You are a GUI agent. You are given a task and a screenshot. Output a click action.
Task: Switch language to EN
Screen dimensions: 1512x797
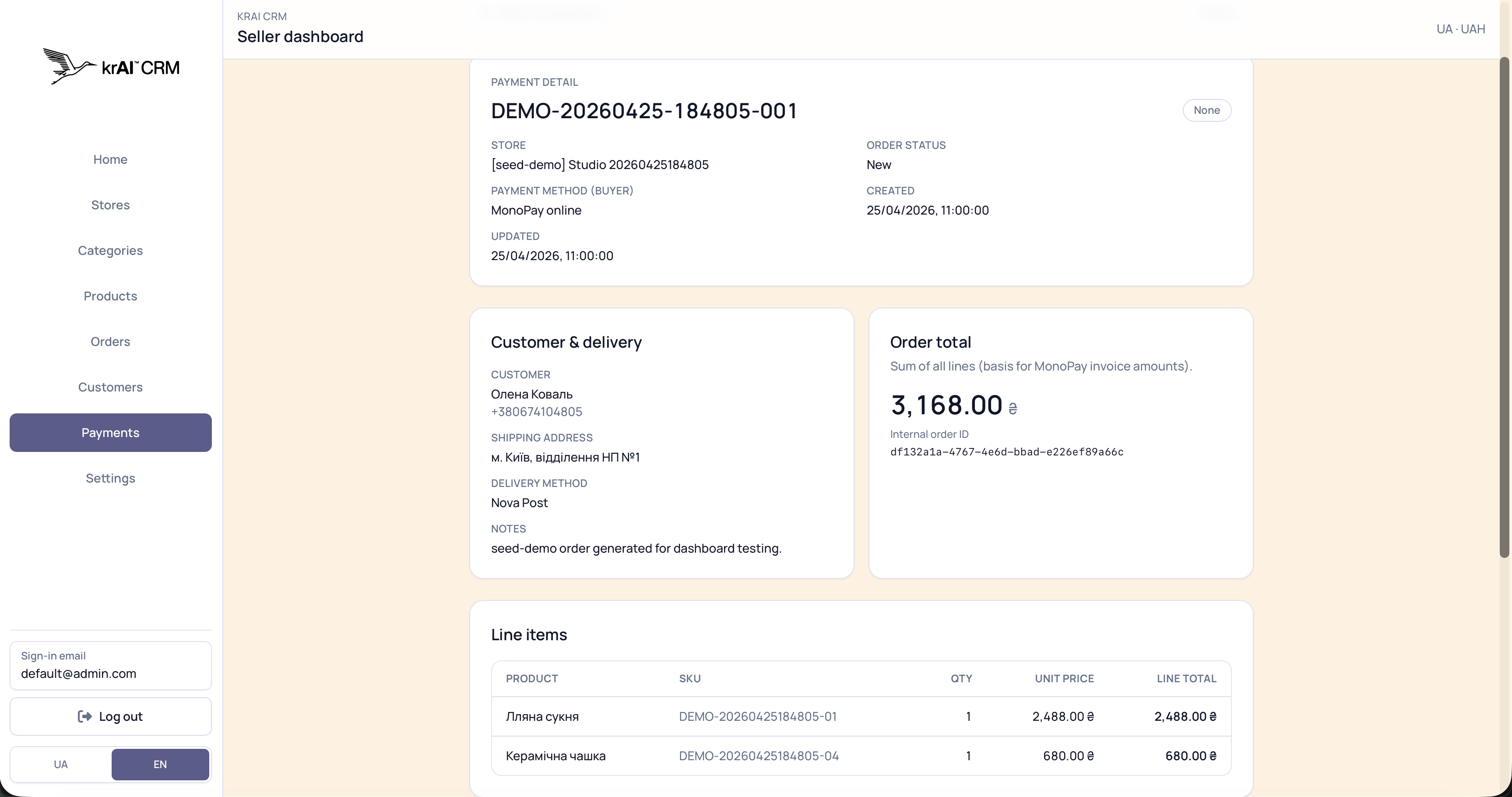[160, 764]
